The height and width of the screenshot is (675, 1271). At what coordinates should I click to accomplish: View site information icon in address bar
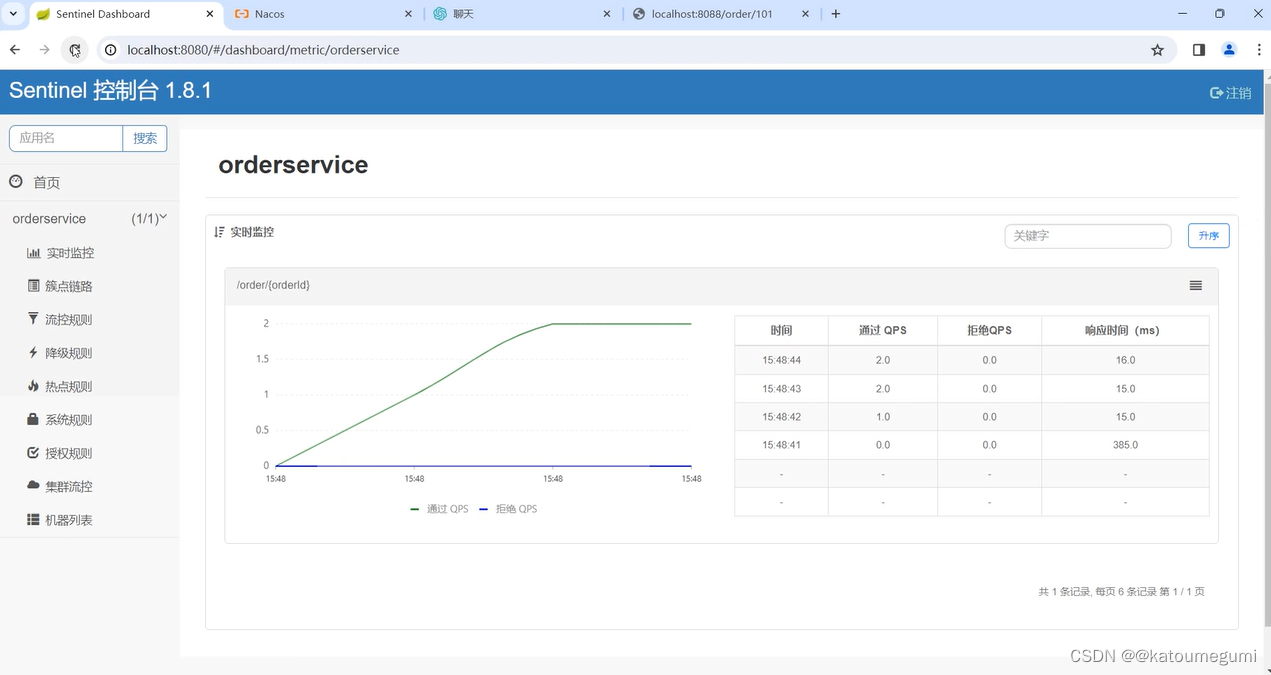(111, 50)
